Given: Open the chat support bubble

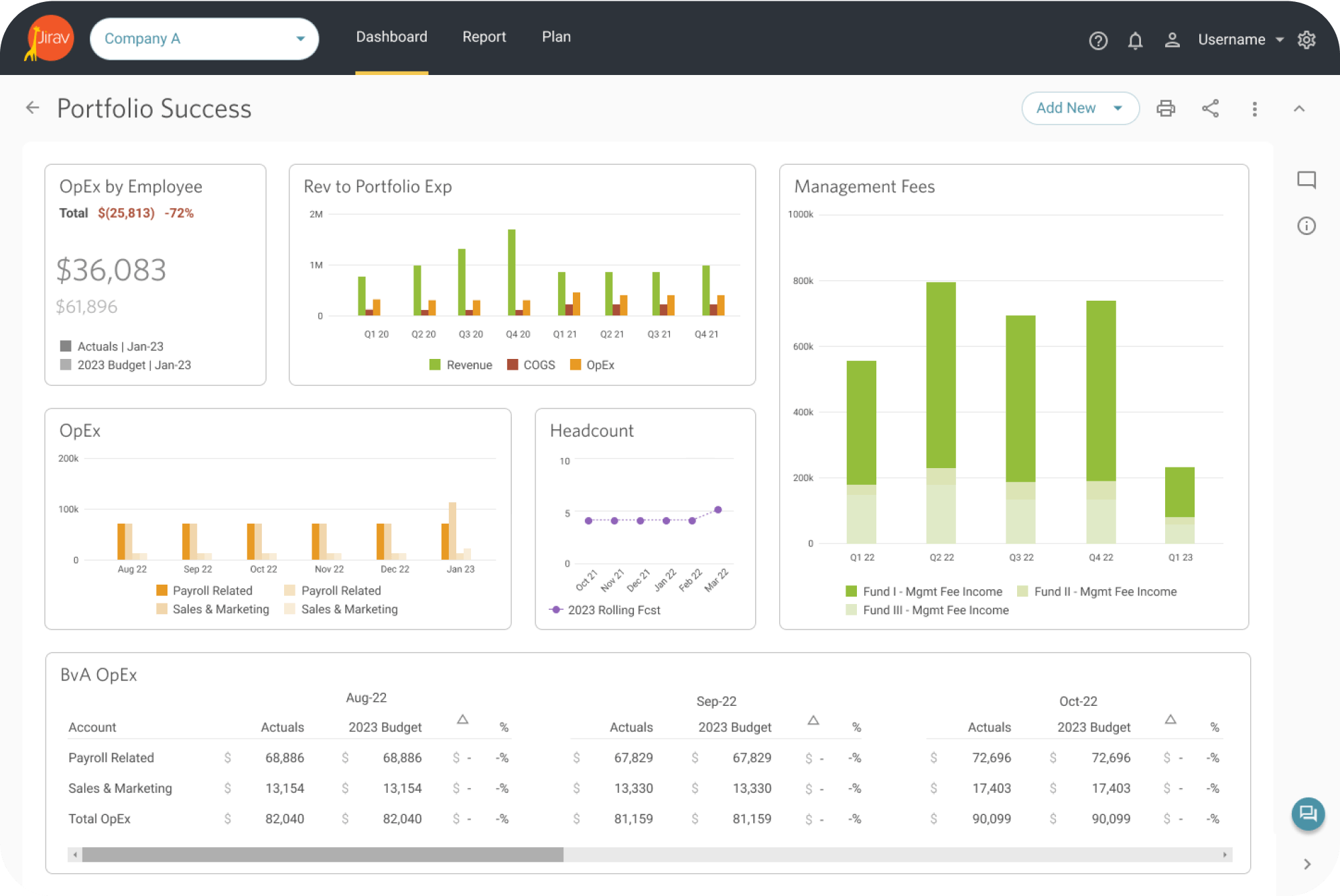Looking at the screenshot, I should [x=1308, y=814].
